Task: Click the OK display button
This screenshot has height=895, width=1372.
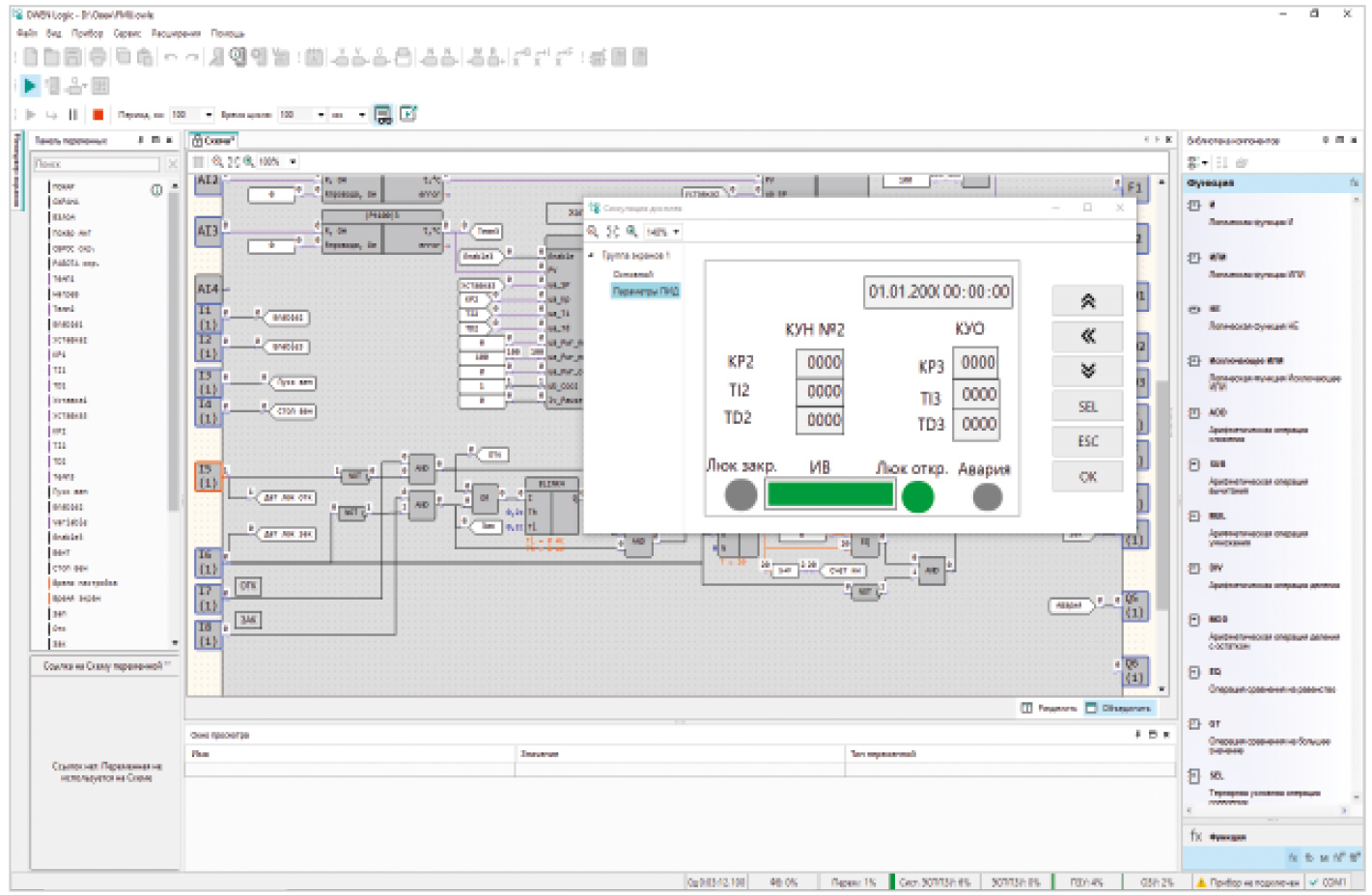Action: click(1087, 476)
